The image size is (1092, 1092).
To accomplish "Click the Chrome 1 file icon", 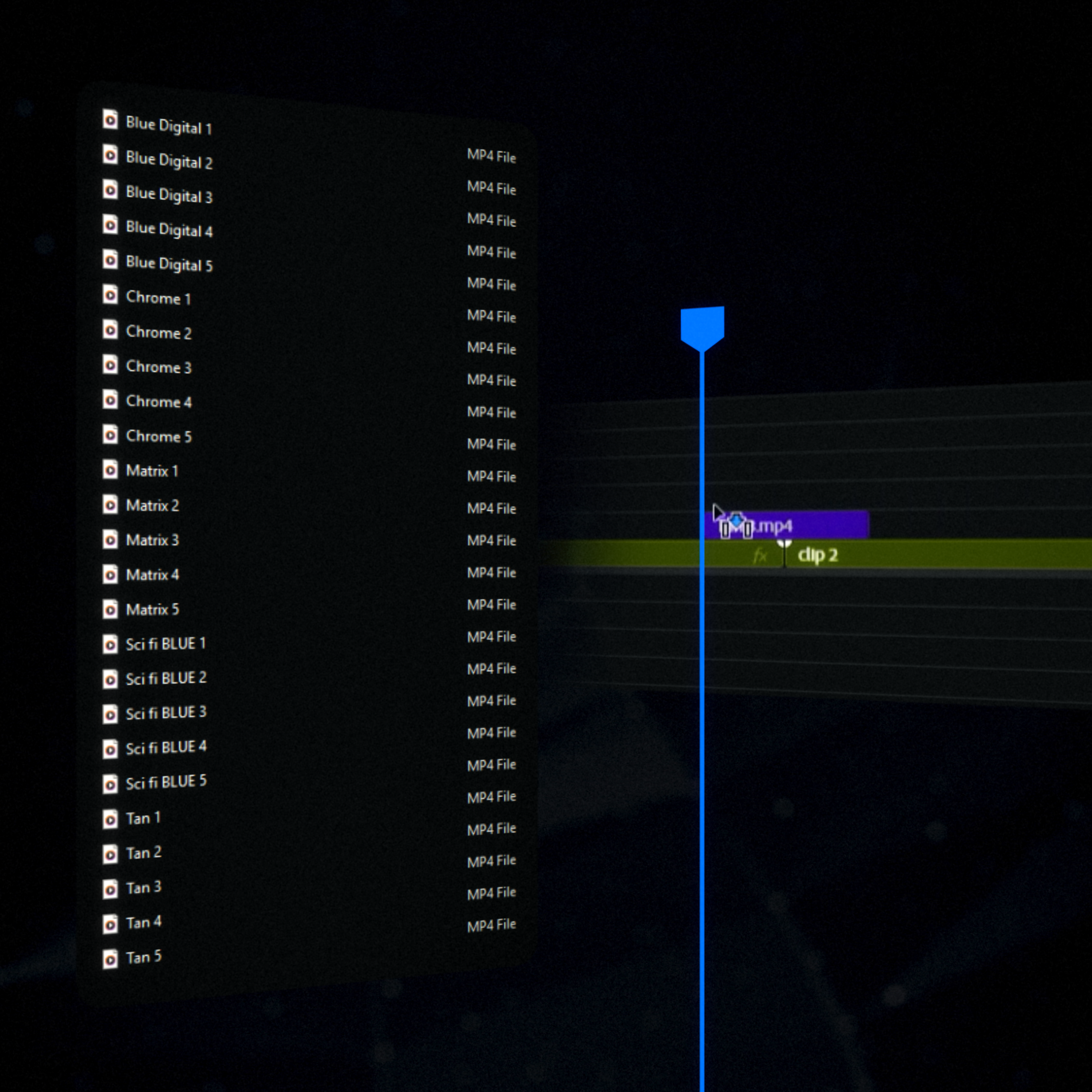I will [110, 295].
